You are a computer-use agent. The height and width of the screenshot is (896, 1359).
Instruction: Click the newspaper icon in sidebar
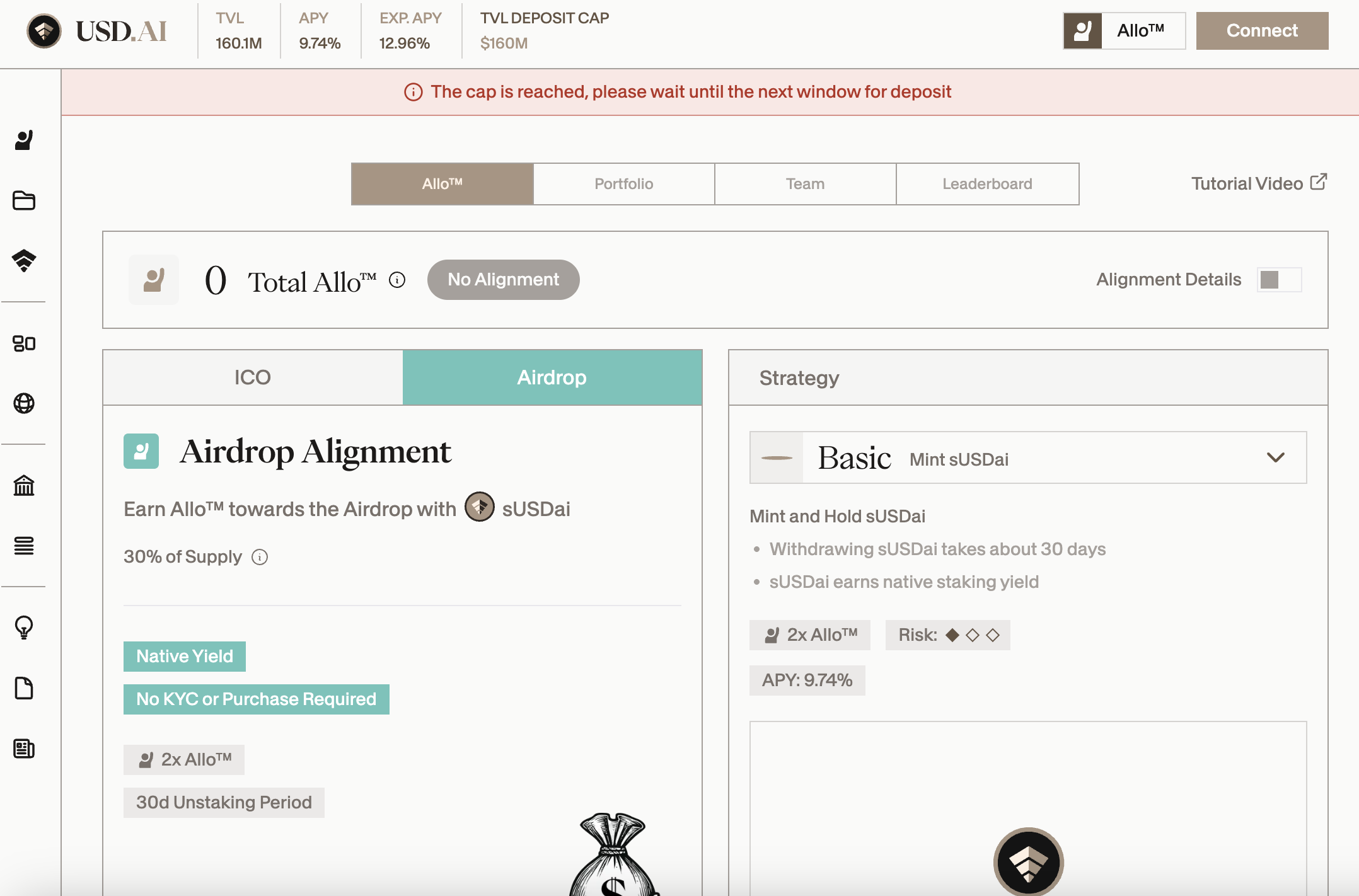[24, 749]
